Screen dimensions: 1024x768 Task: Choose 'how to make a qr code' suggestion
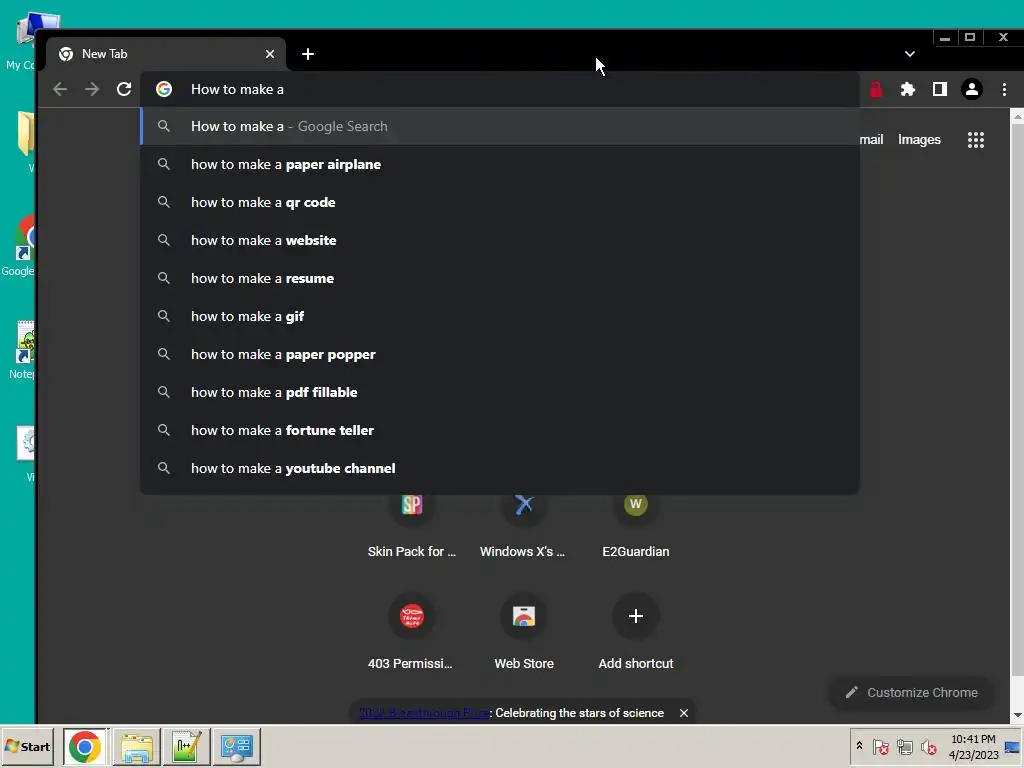tap(500, 202)
